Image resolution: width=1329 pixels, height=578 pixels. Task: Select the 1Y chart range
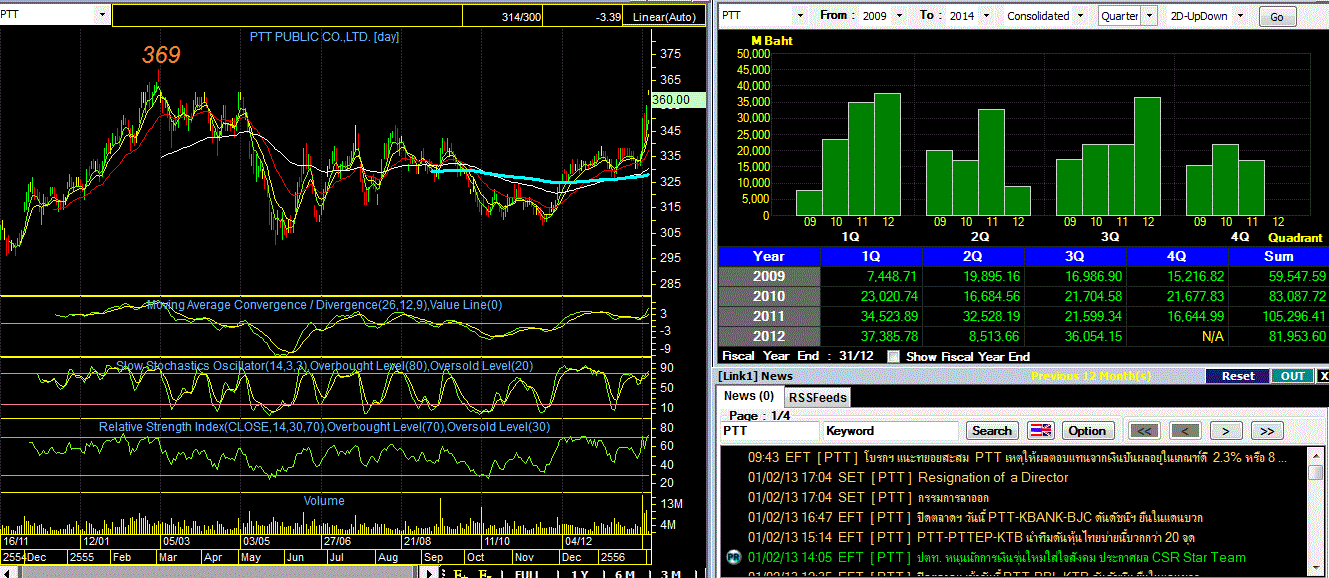click(579, 573)
